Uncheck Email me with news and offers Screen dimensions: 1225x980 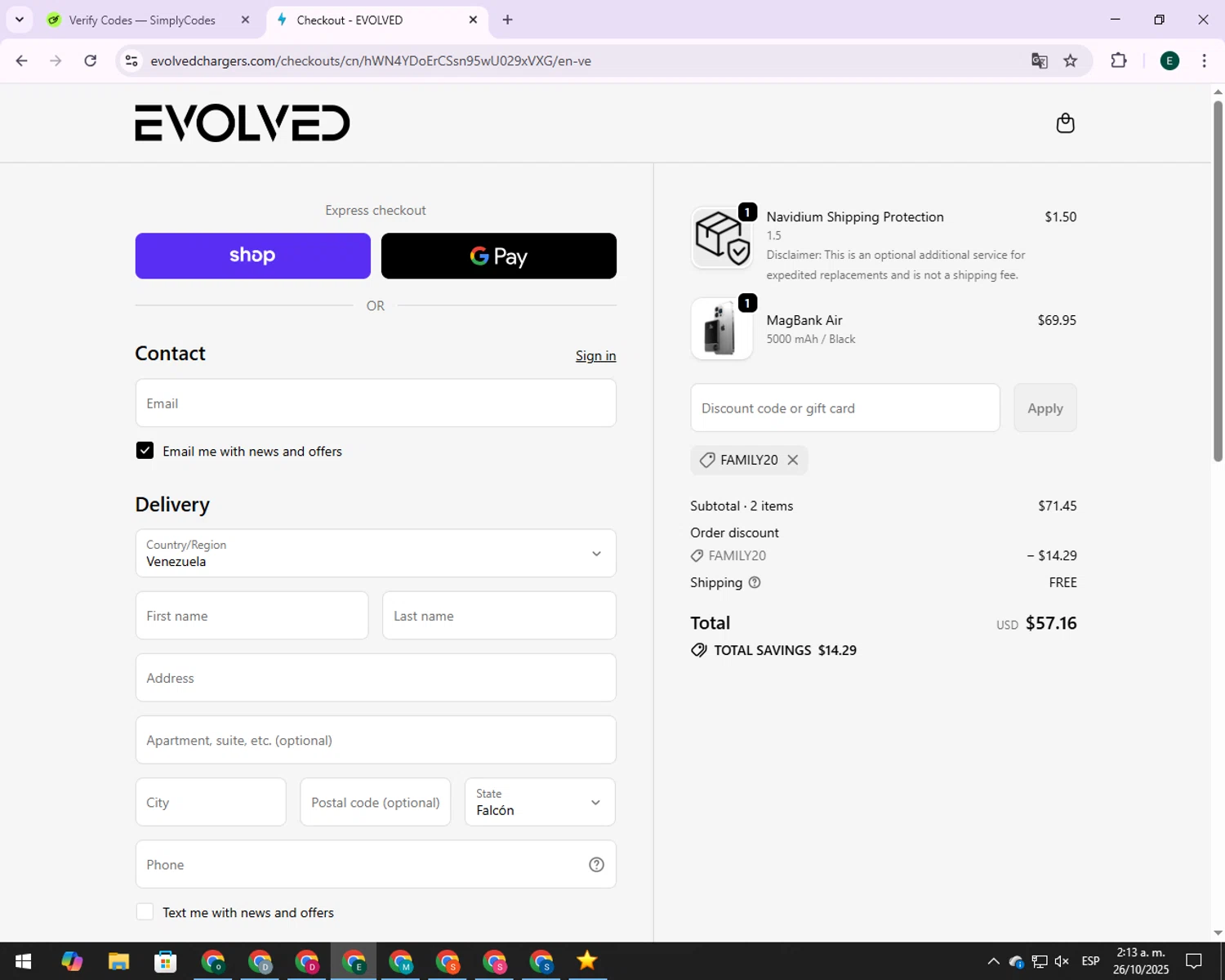click(x=145, y=451)
